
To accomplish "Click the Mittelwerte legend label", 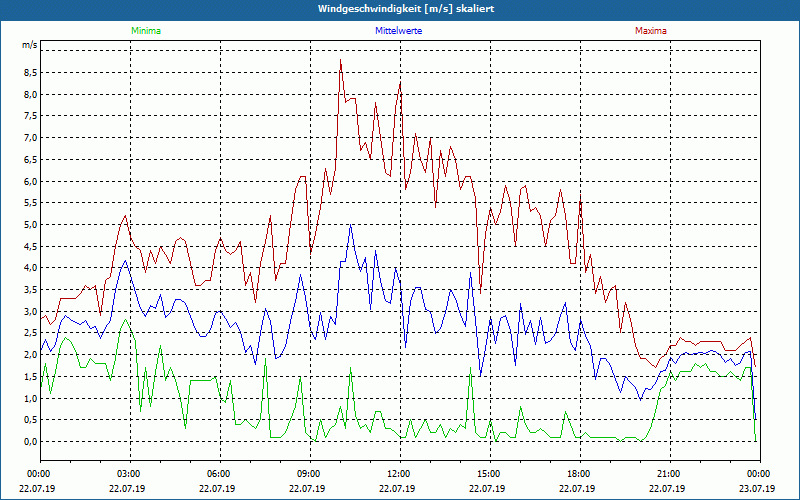I will (x=398, y=31).
